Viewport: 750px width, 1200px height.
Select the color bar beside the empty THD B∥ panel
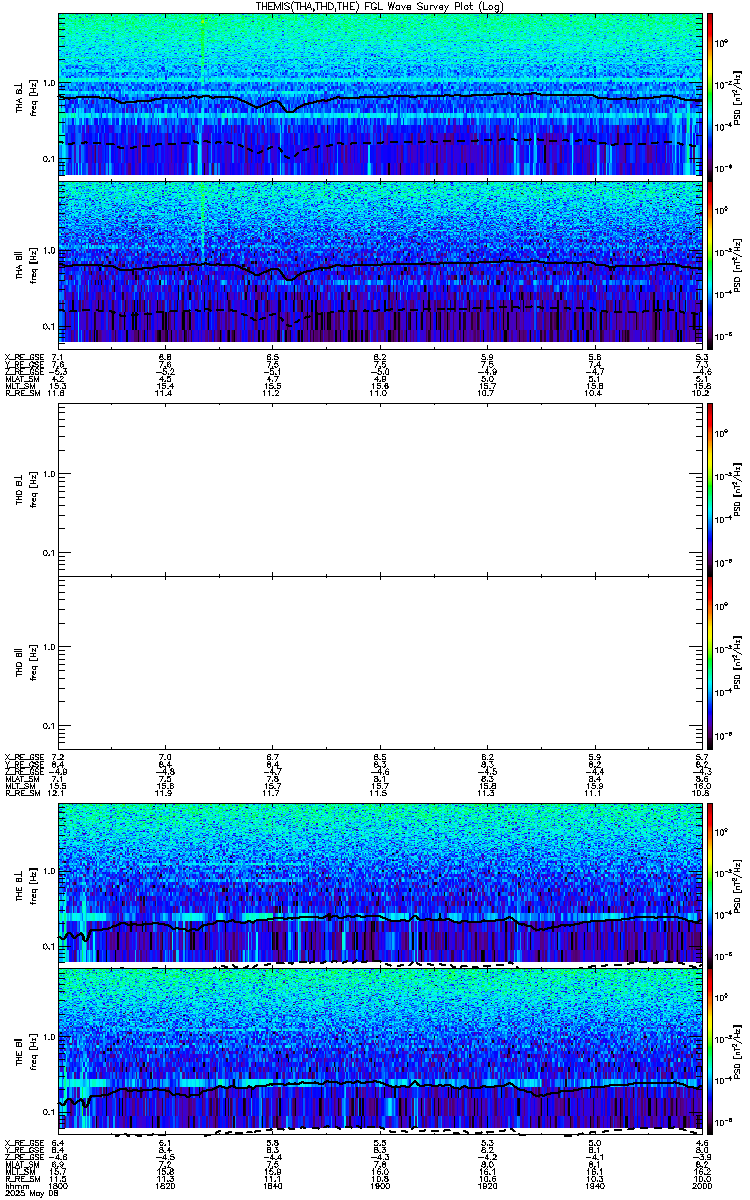tap(710, 663)
